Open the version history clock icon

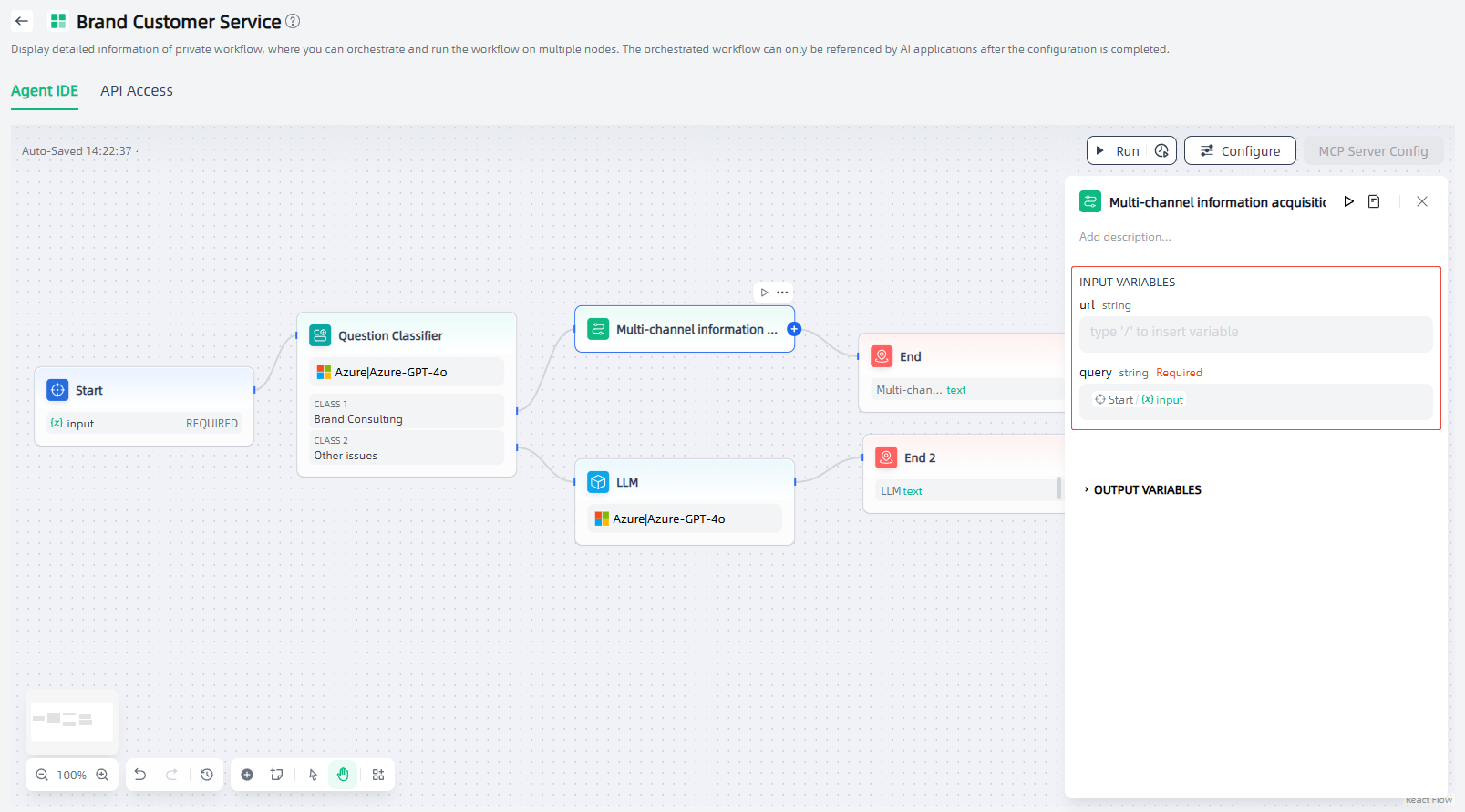click(x=207, y=775)
